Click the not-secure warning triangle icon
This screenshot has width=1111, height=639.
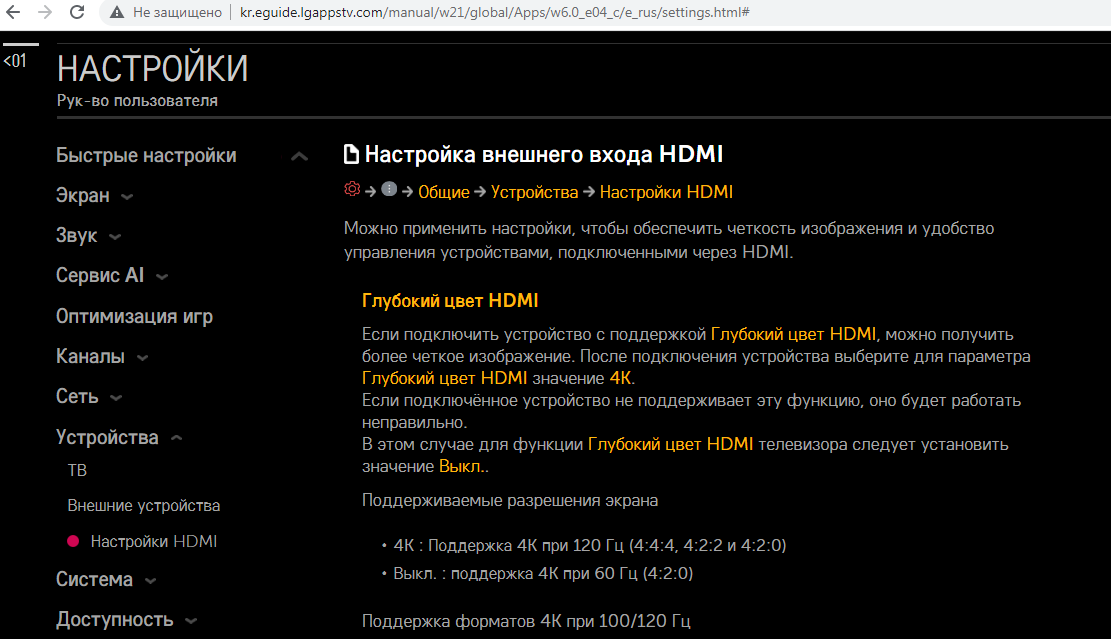point(117,13)
